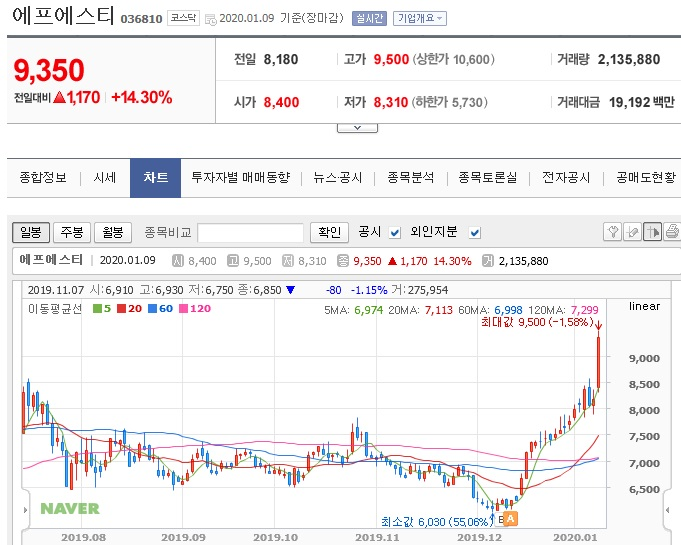Click the open price 시 icon
The height and width of the screenshot is (545, 681).
coord(178,261)
